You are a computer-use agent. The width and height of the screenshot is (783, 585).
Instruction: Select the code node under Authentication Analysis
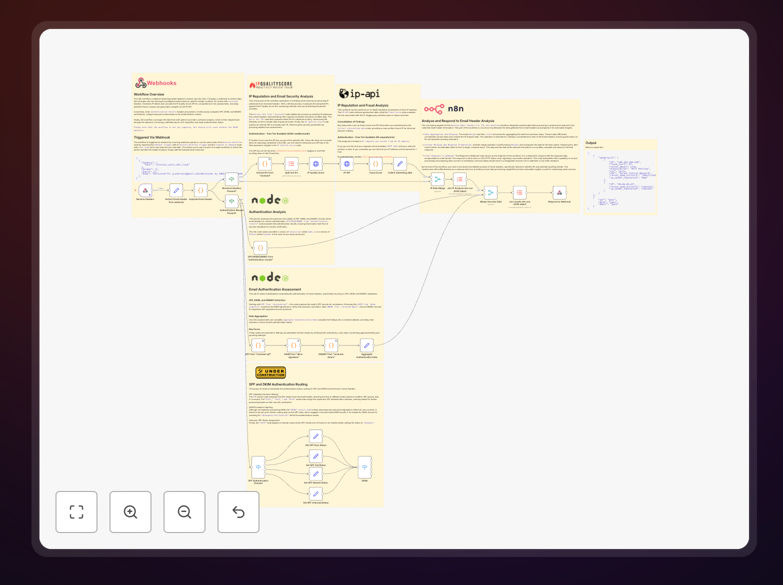pos(260,248)
